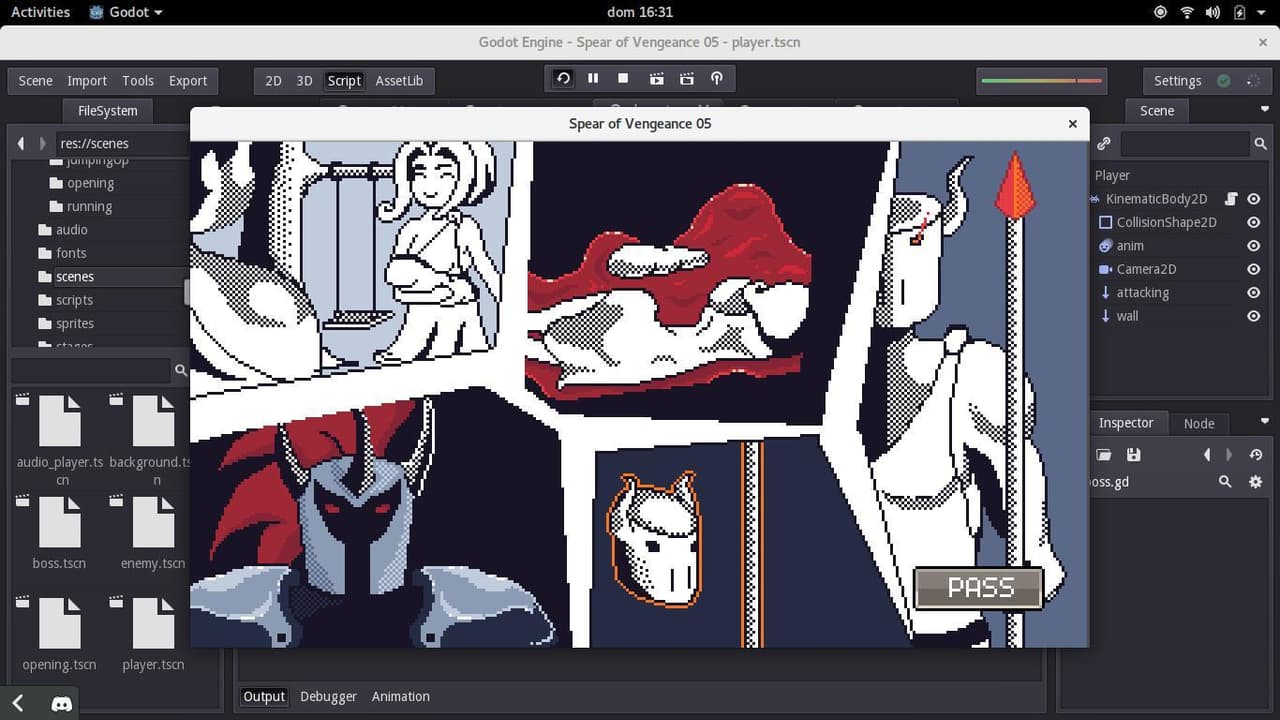Open the Debugger bottom panel
The image size is (1280, 720).
point(328,696)
